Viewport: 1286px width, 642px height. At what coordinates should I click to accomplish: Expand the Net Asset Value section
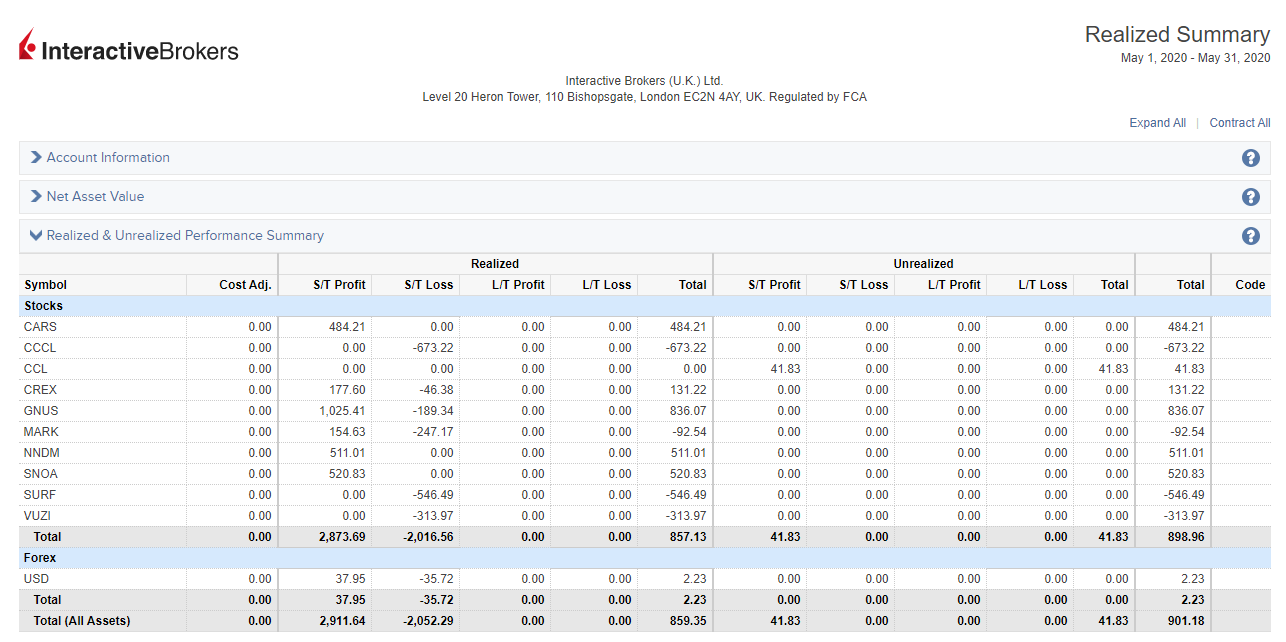[x=95, y=197]
